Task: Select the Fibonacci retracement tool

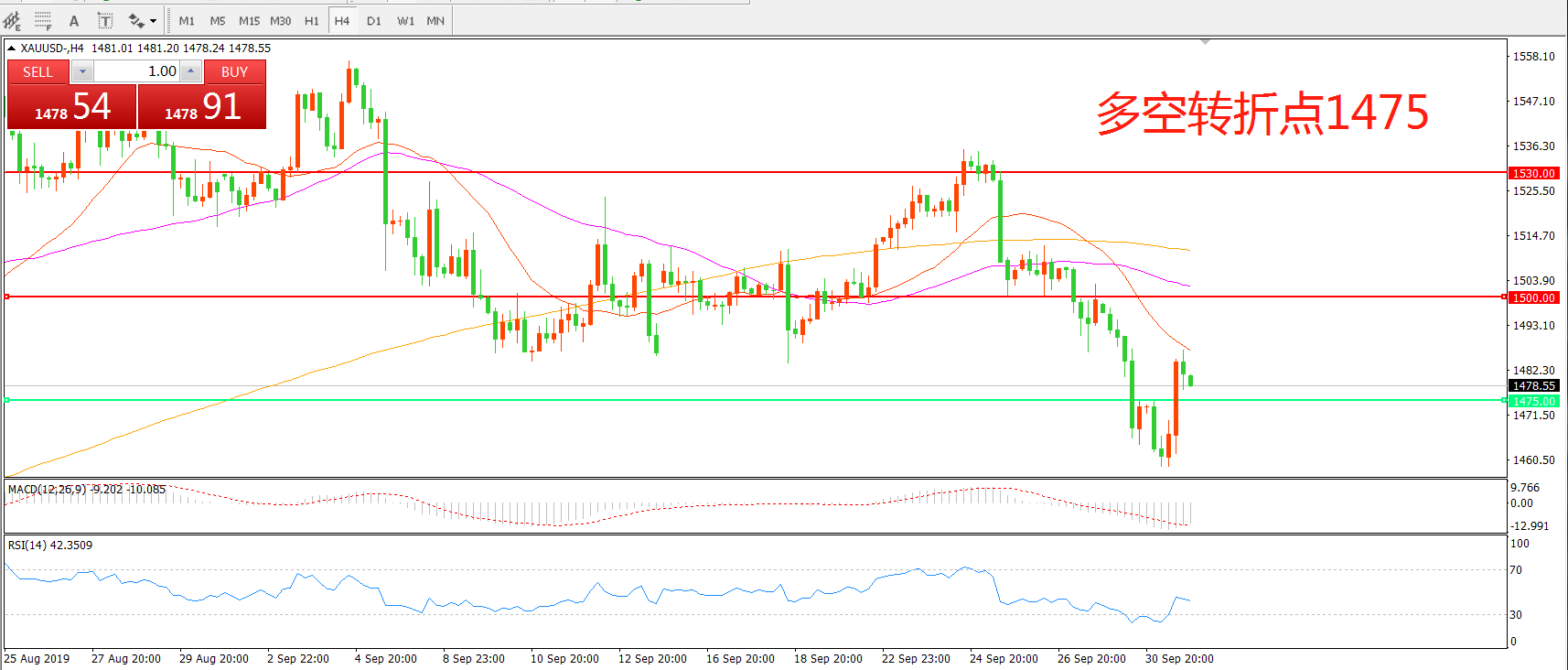Action: point(43,20)
